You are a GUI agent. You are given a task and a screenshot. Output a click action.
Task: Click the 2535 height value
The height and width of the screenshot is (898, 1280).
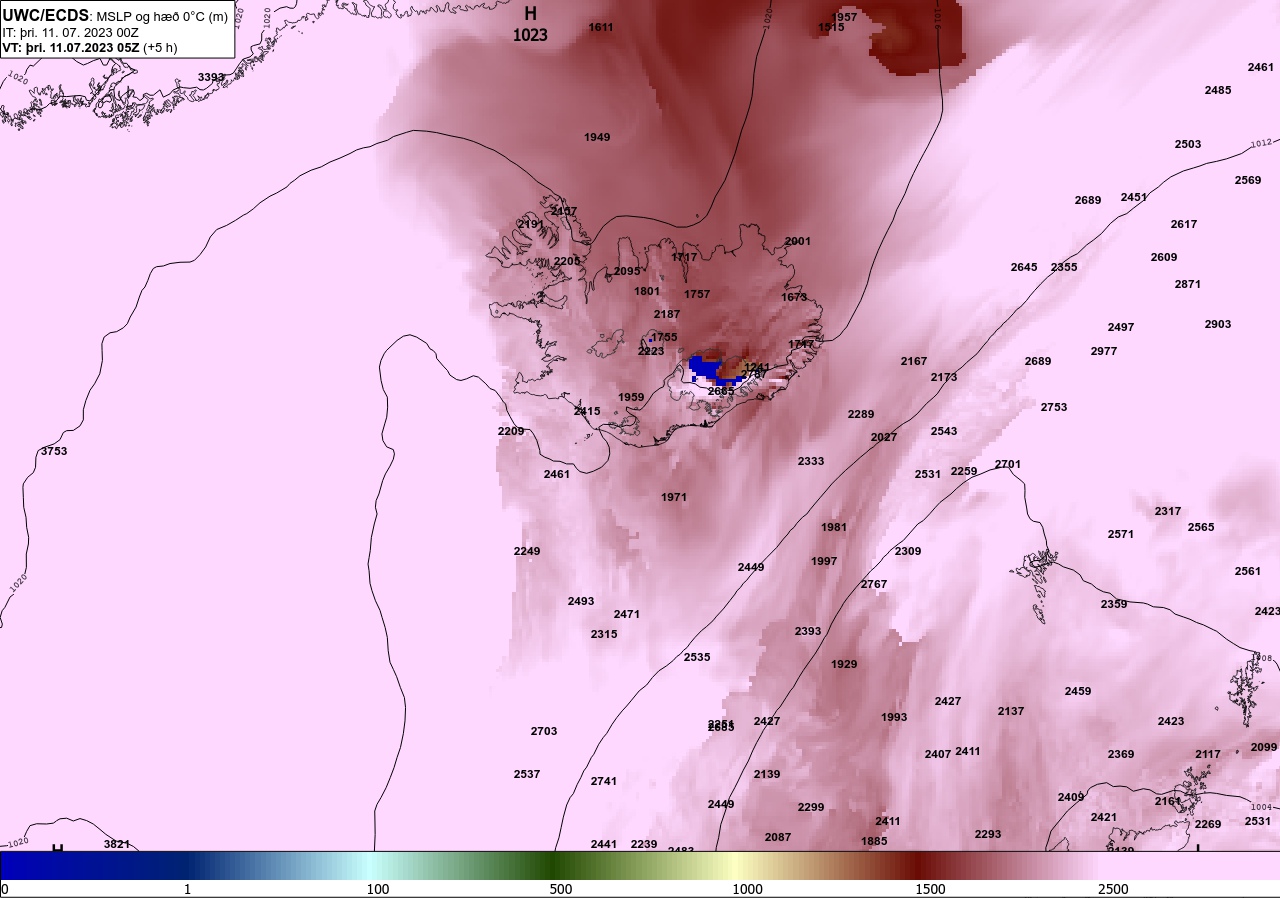coord(697,657)
